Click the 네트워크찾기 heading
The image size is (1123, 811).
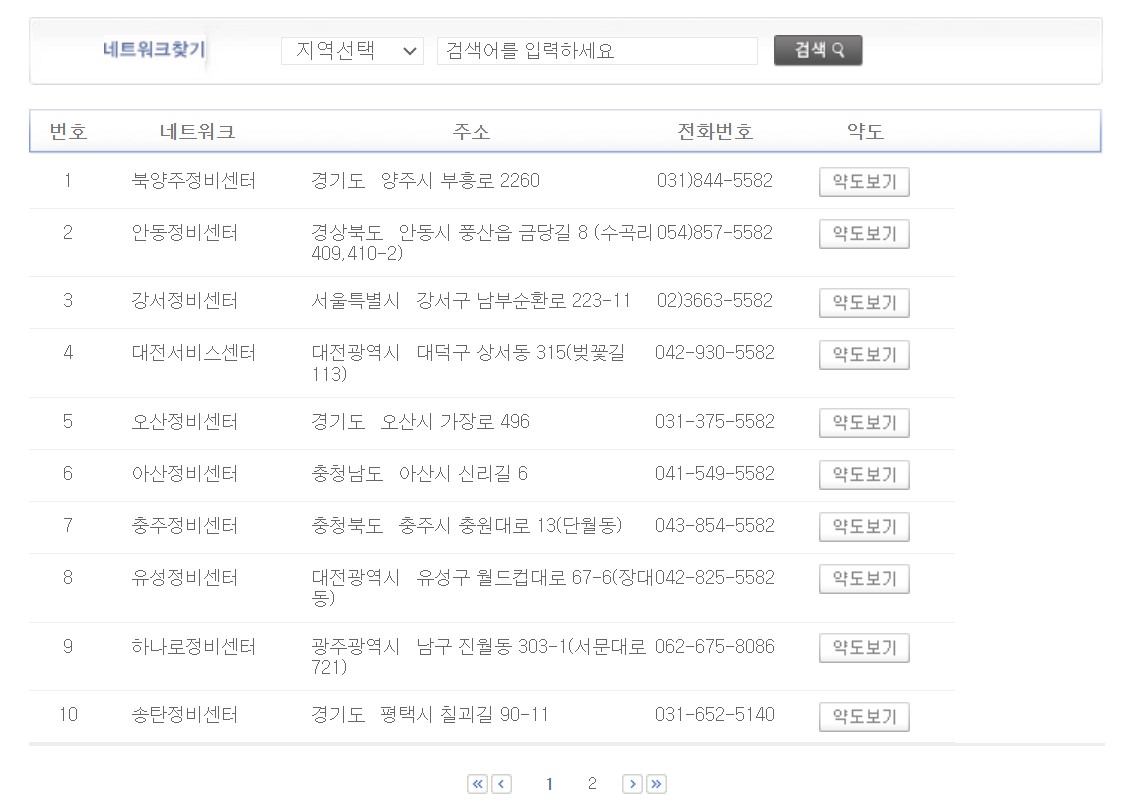[154, 49]
